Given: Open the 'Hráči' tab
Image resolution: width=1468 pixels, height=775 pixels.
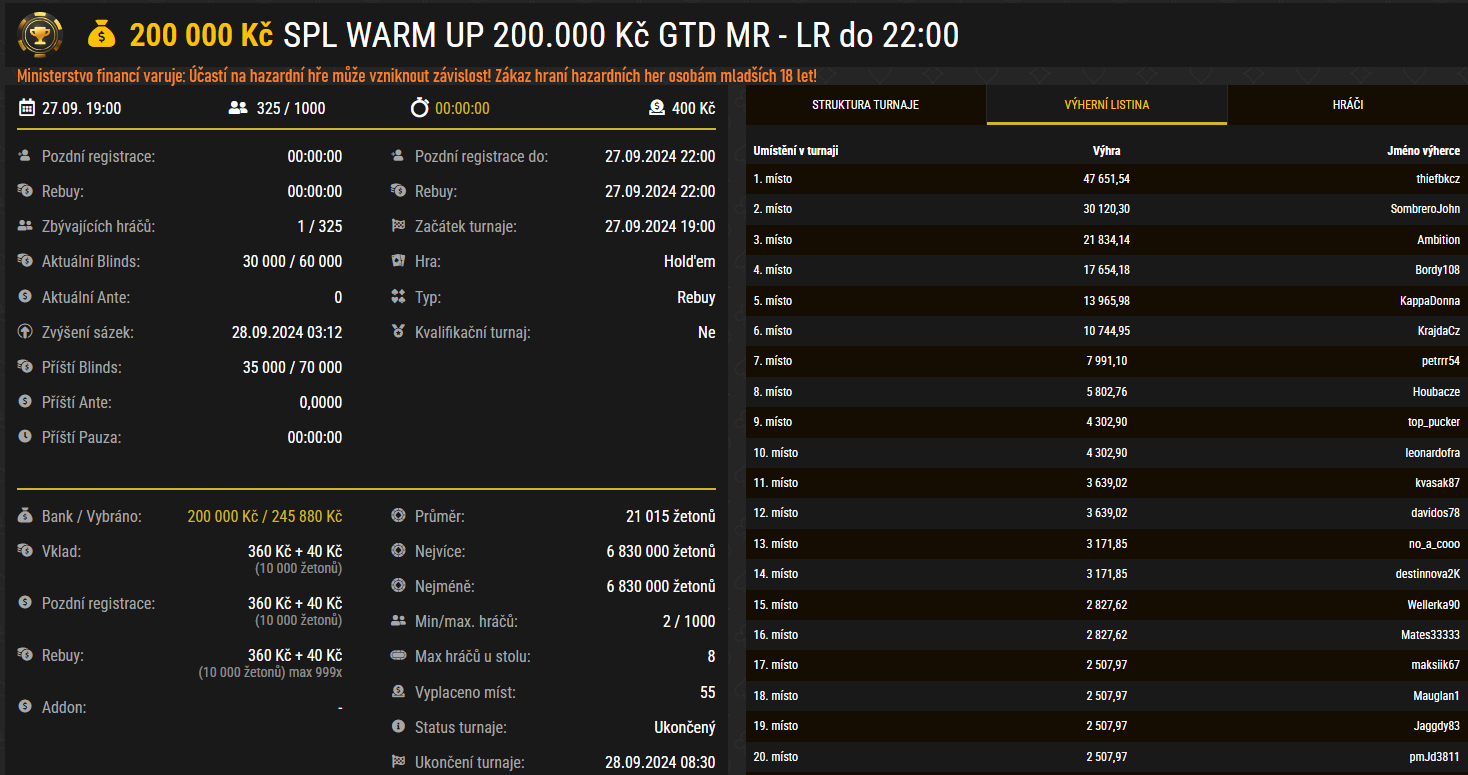Looking at the screenshot, I should coord(1347,104).
